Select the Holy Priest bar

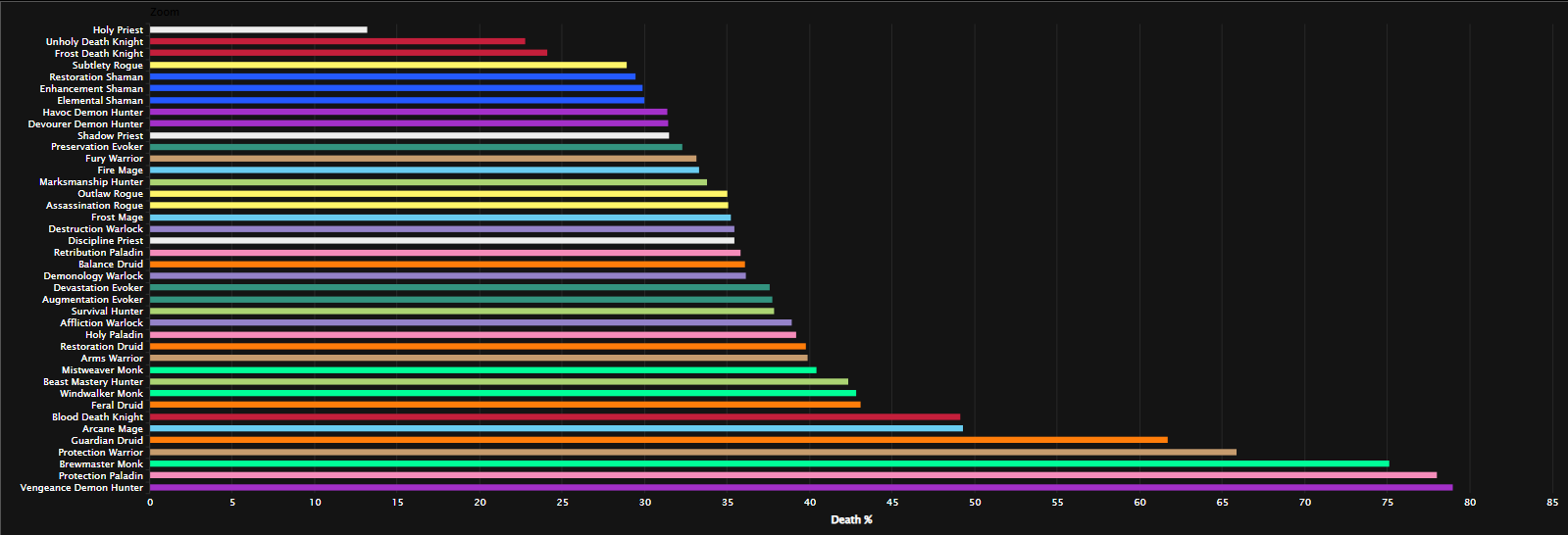tap(258, 30)
